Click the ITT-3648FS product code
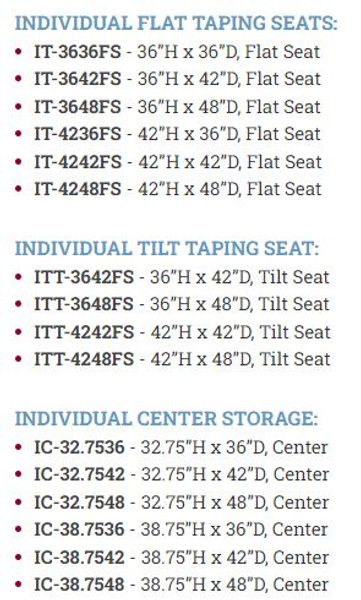 pyautogui.click(x=84, y=304)
